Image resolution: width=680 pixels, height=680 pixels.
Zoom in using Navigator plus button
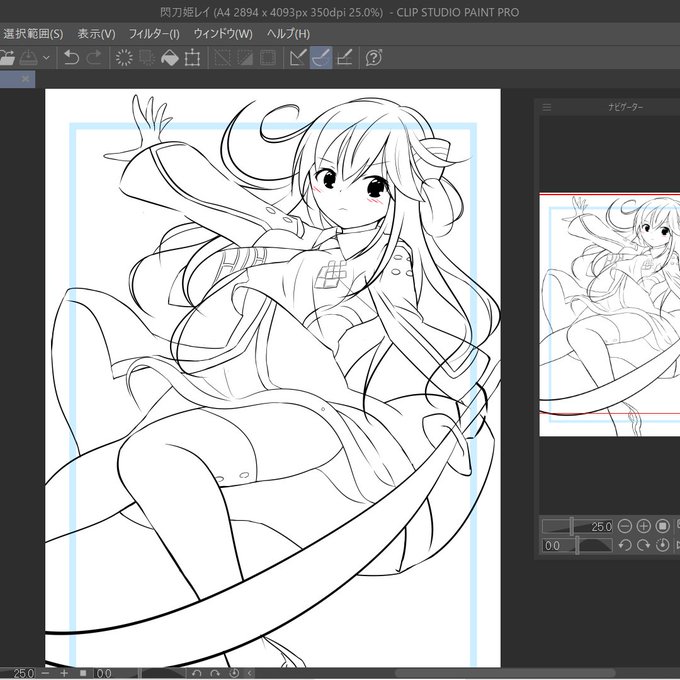coord(644,526)
